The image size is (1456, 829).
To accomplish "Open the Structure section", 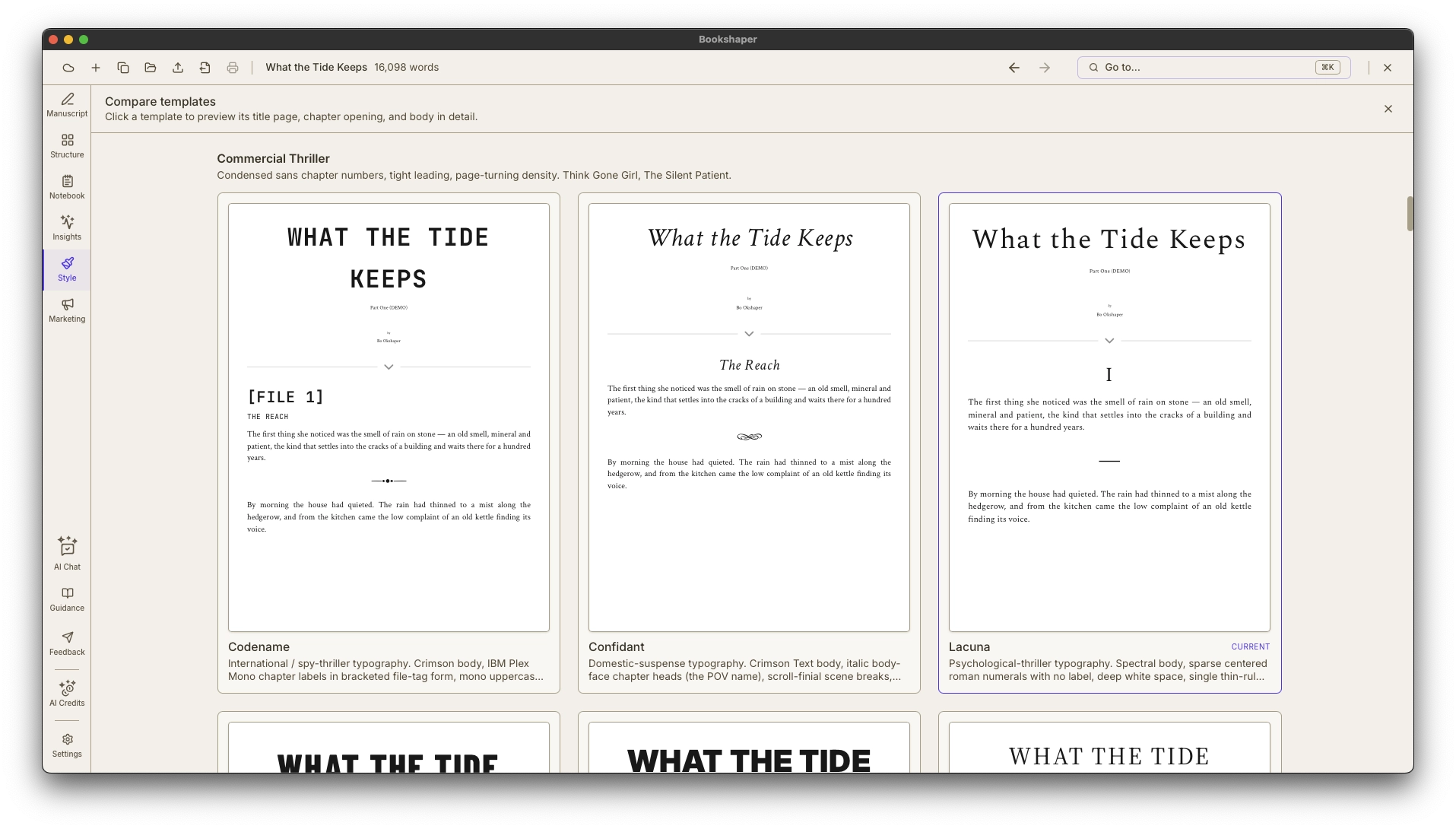I will click(67, 146).
